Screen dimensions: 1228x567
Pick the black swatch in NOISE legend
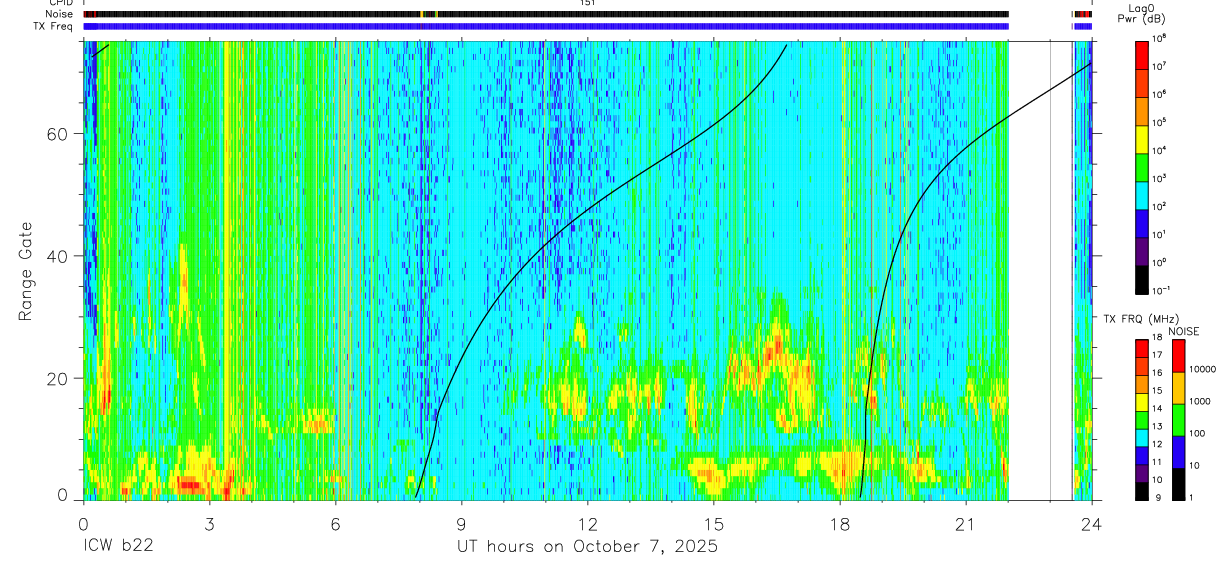click(1178, 484)
